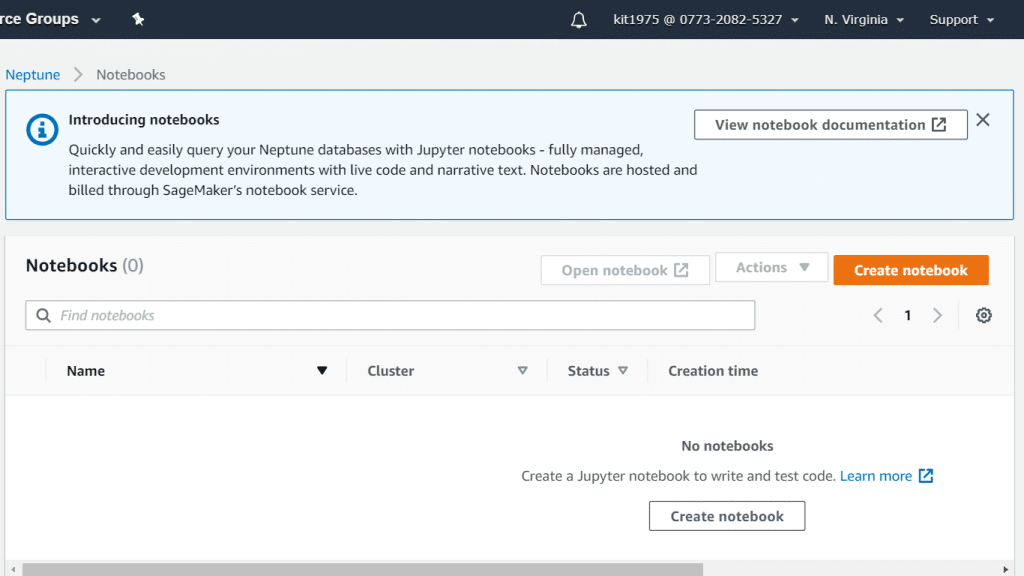Click the disabled Open notebook button
1024x576 pixels.
(625, 270)
